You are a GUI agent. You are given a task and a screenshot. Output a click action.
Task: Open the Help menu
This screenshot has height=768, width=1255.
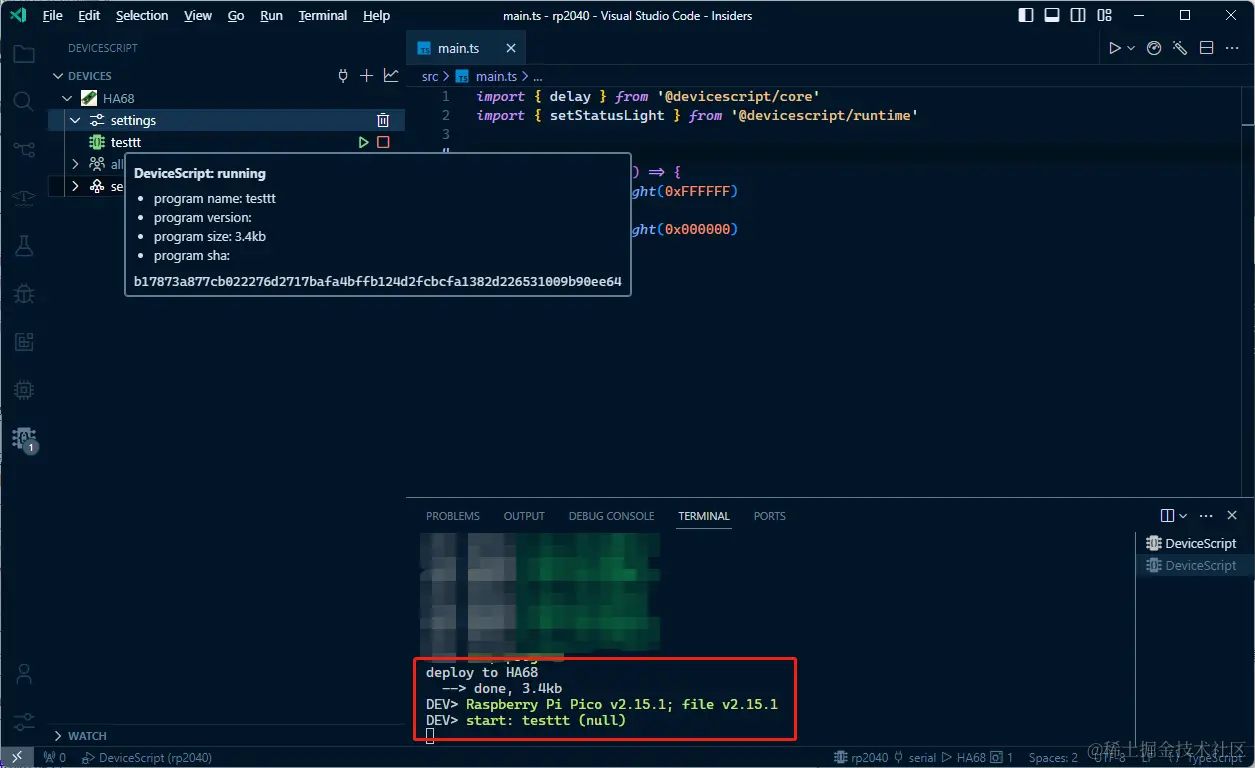(x=376, y=15)
